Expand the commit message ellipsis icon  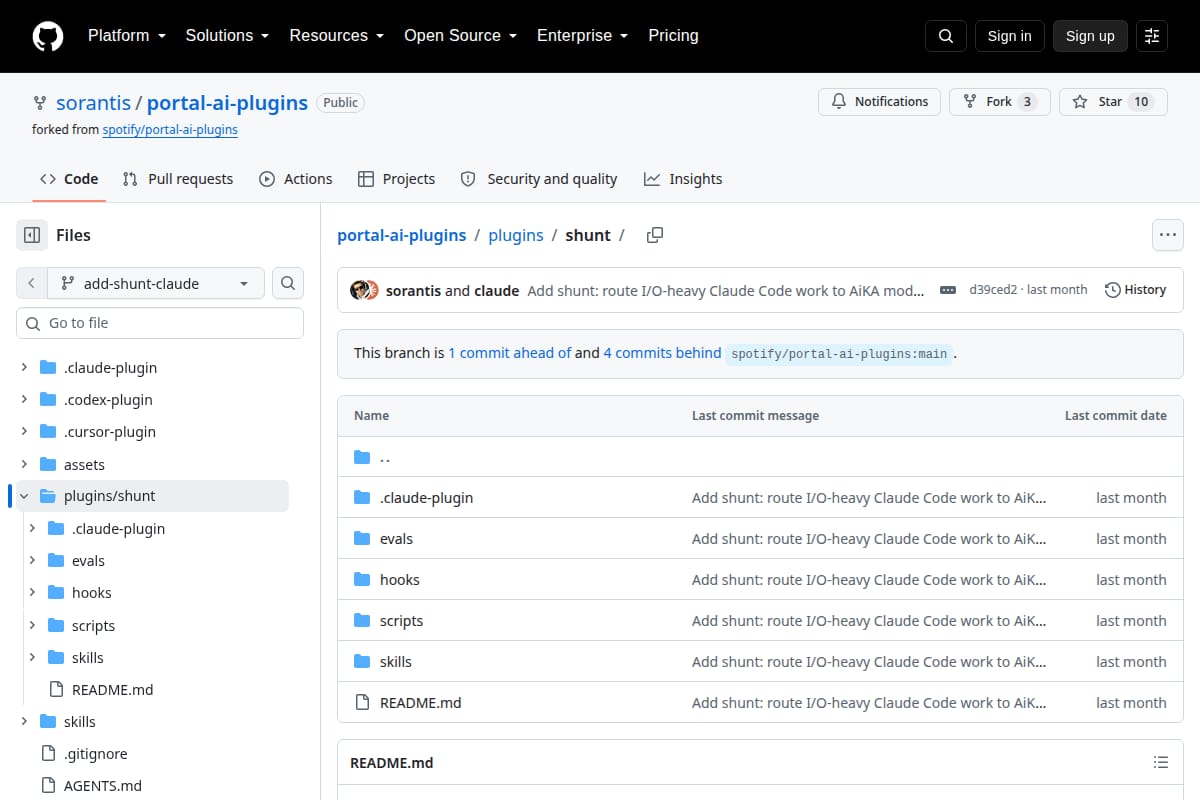click(947, 290)
